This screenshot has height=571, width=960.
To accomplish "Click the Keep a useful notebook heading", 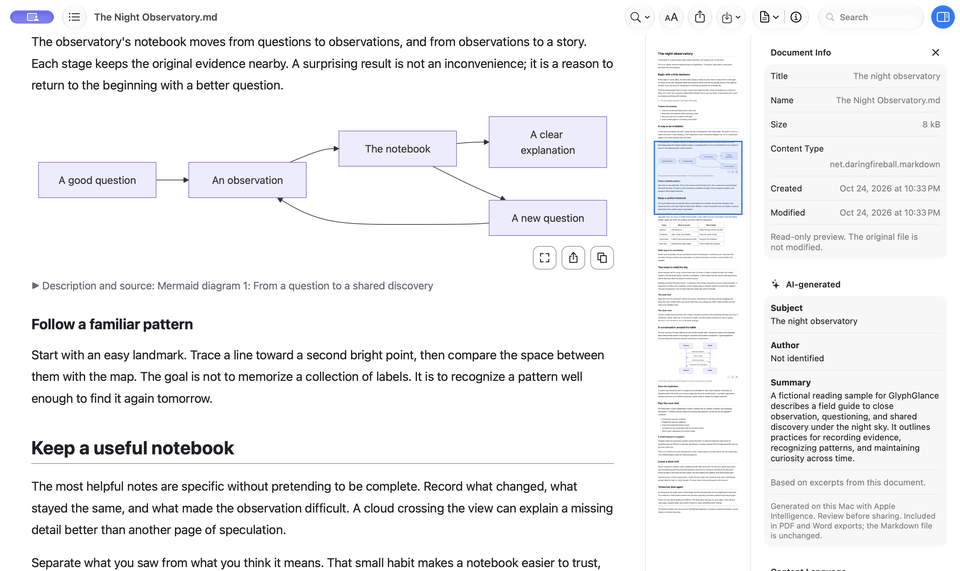I will 132,448.
